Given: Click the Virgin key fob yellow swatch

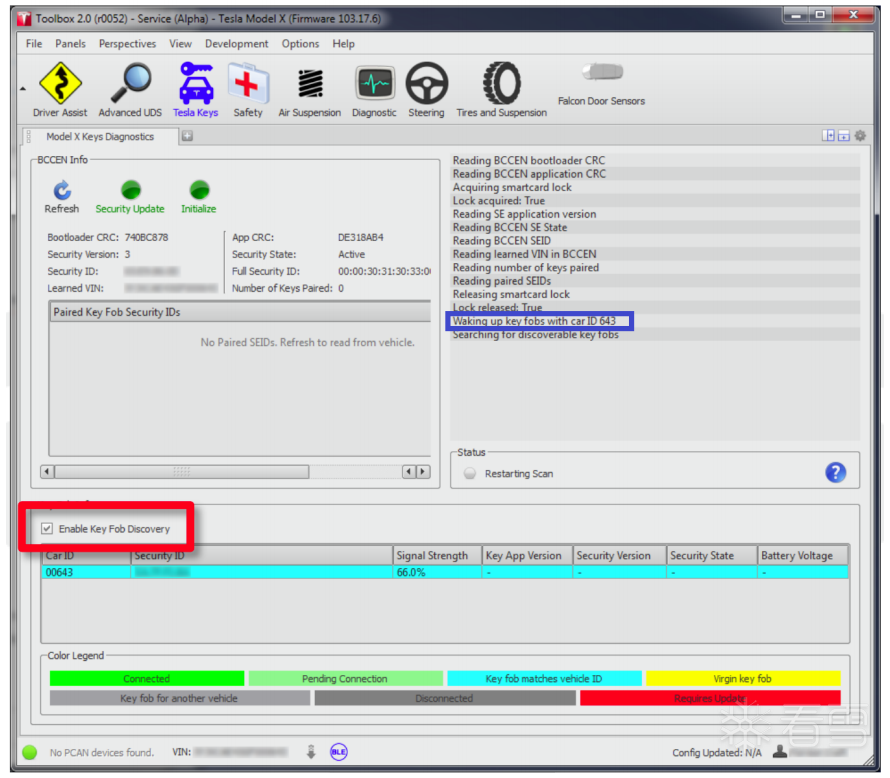Looking at the screenshot, I should coord(742,679).
